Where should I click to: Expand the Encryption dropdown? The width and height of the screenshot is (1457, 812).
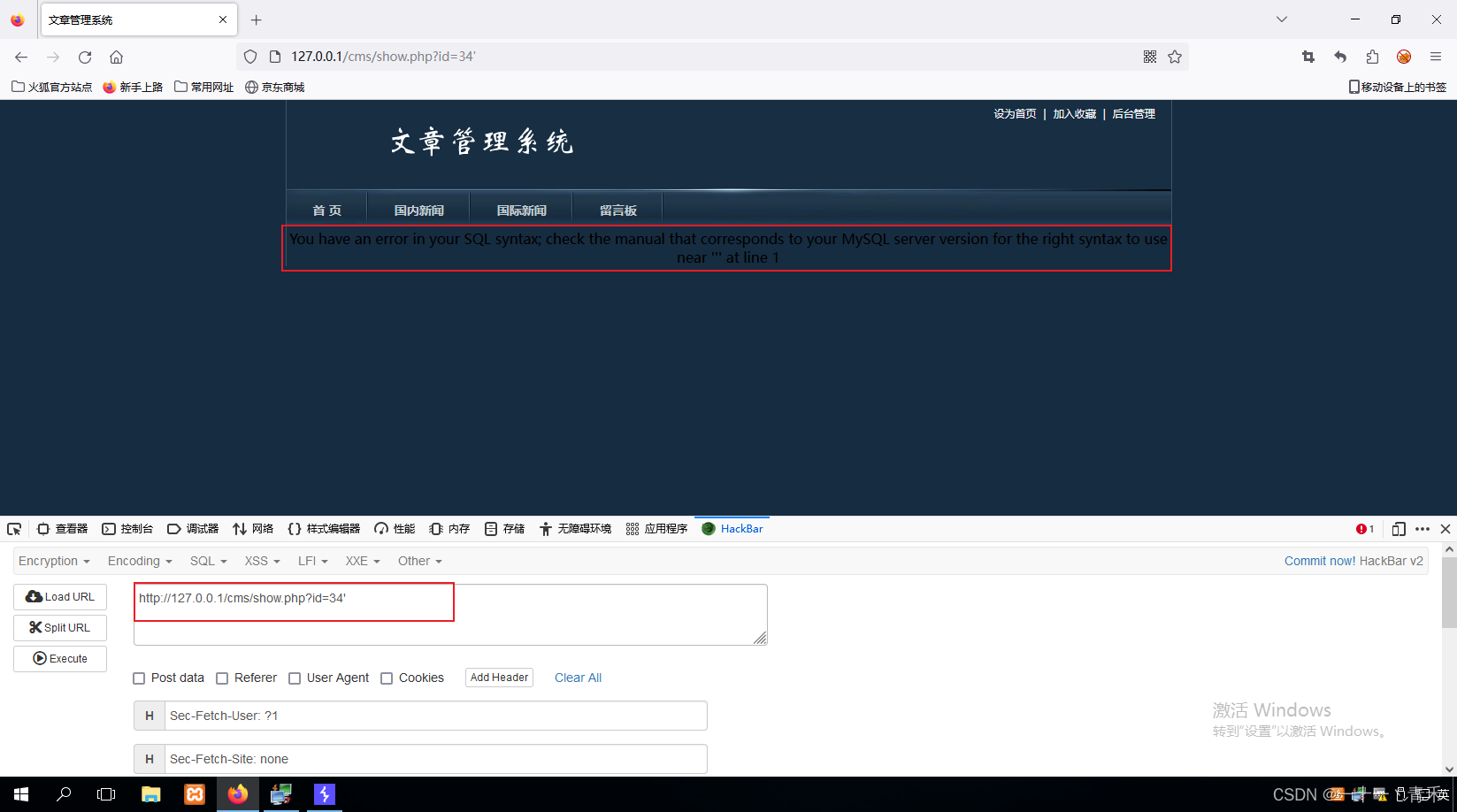pyautogui.click(x=54, y=562)
